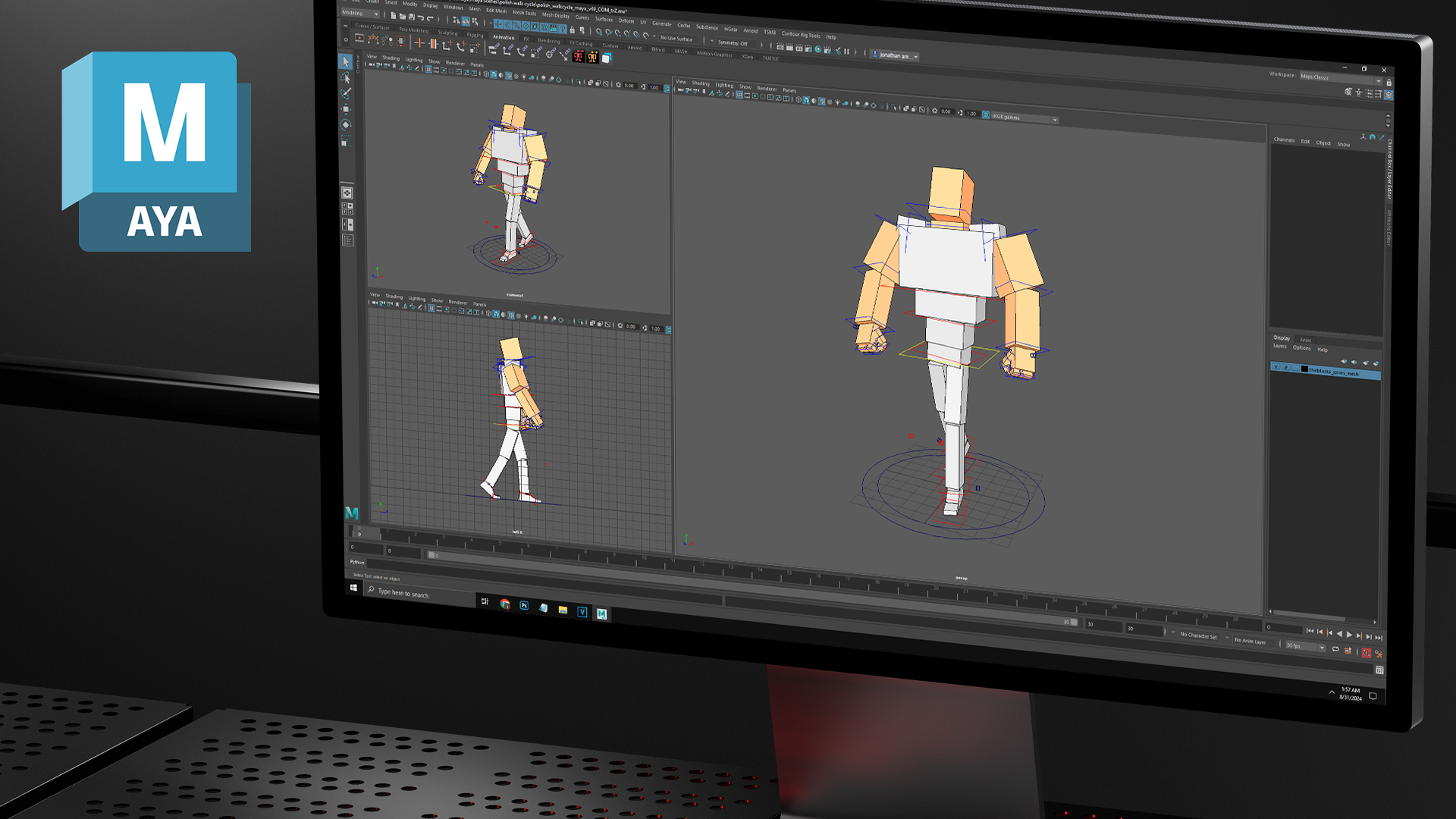Viewport: 1456px width, 819px height.
Task: Switch to single pane layout icon
Action: (x=347, y=193)
